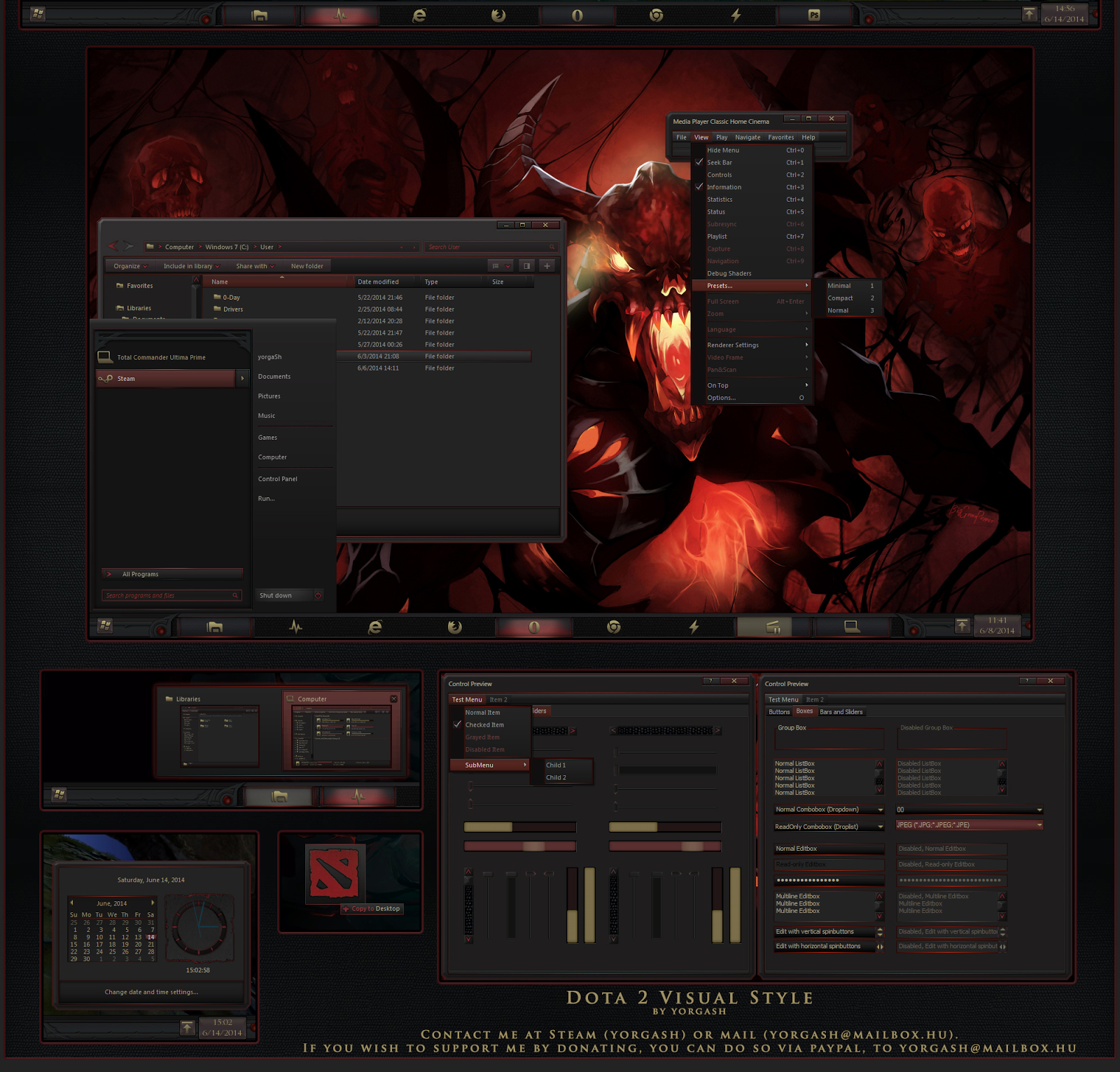Click the pulse monitor icon in the 11:41 taskbar
Viewport: 1120px width, 1072px height.
[296, 627]
